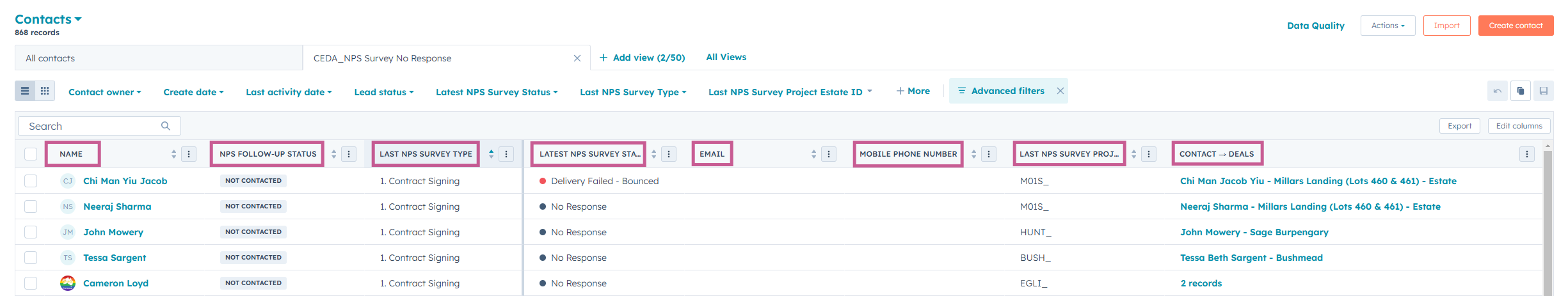Switch to list view icon

[x=25, y=91]
